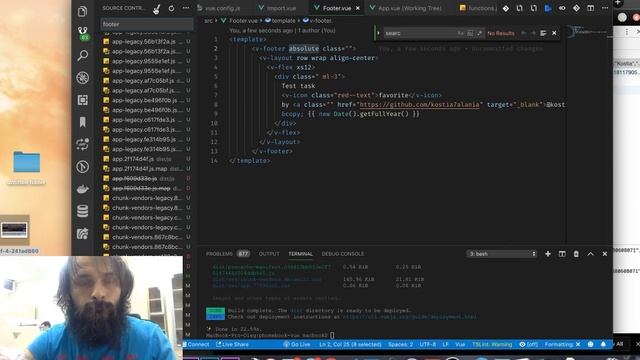This screenshot has width=640, height=360.
Task: Click Go Live in status bar
Action: [297, 344]
